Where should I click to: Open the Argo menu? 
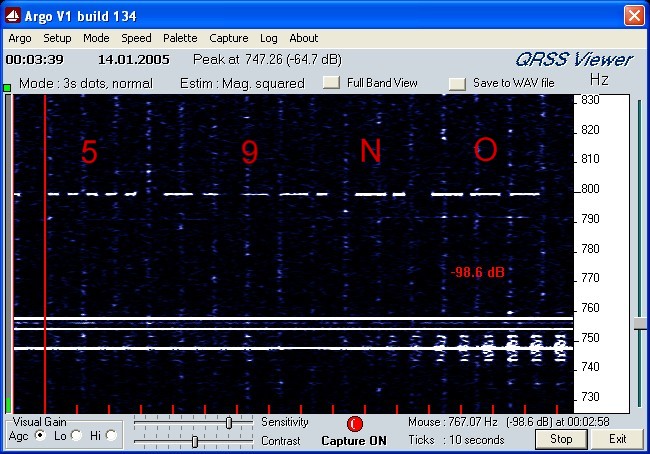pyautogui.click(x=19, y=38)
